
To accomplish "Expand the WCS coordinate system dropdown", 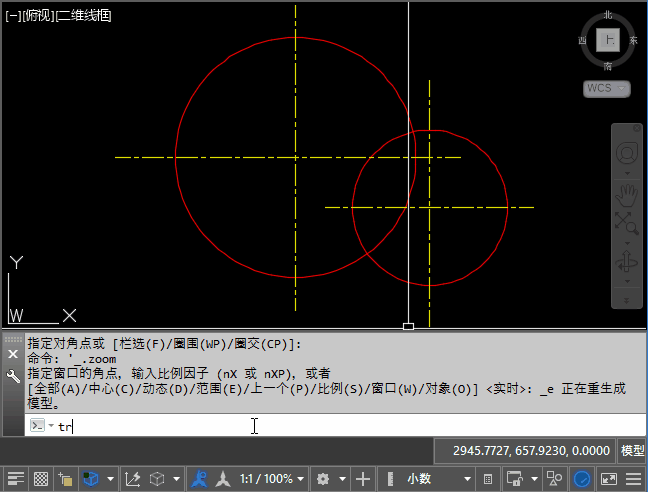I will coord(606,89).
